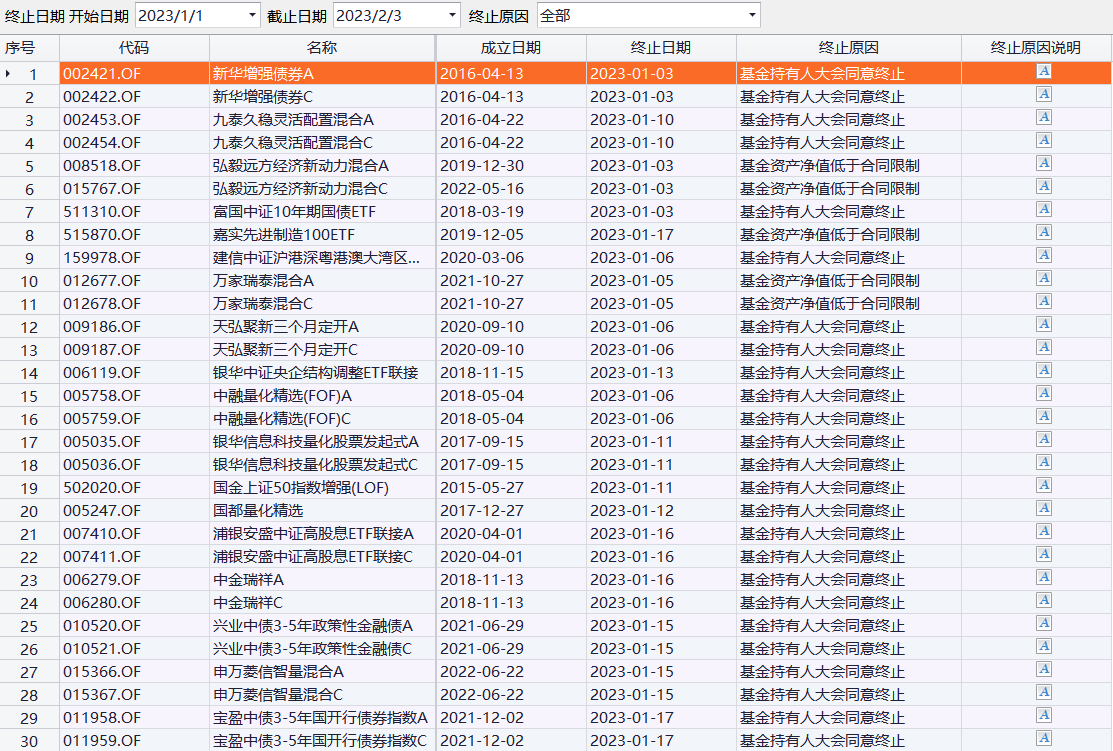Select fund code 012677.OF
The width and height of the screenshot is (1113, 751).
tap(102, 280)
